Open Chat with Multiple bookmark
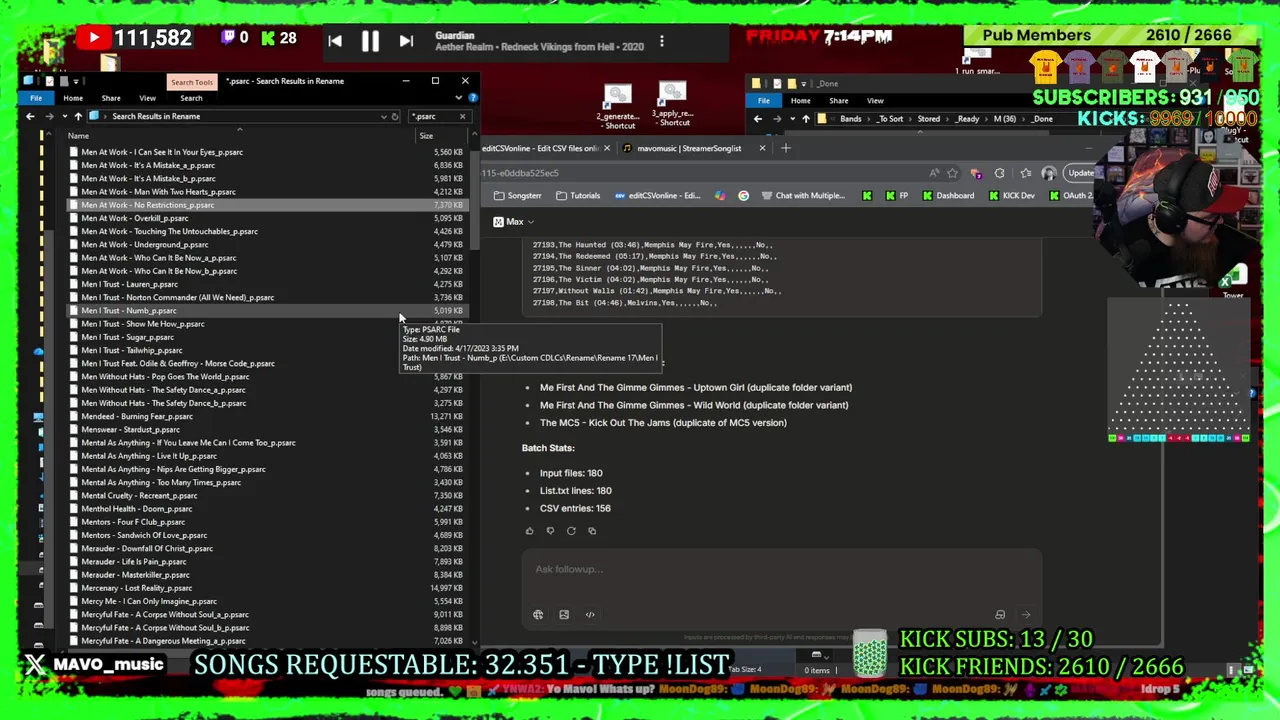Image resolution: width=1280 pixels, height=720 pixels. point(803,196)
